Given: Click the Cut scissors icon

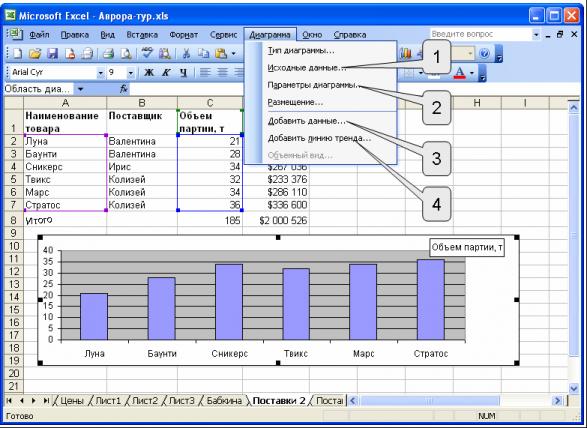Looking at the screenshot, I should tap(186, 54).
